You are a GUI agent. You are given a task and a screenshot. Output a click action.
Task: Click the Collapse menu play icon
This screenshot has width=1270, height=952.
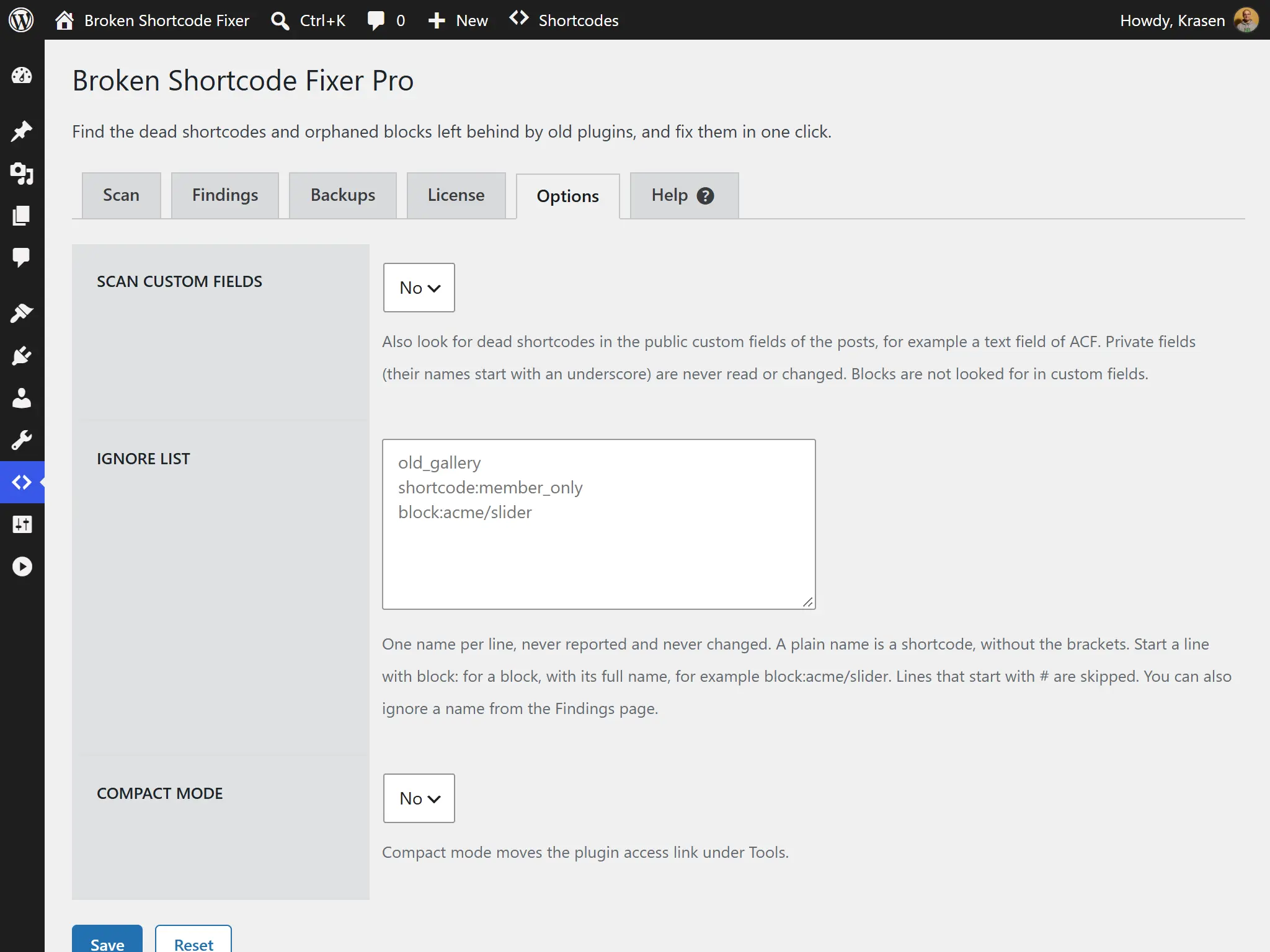(22, 566)
